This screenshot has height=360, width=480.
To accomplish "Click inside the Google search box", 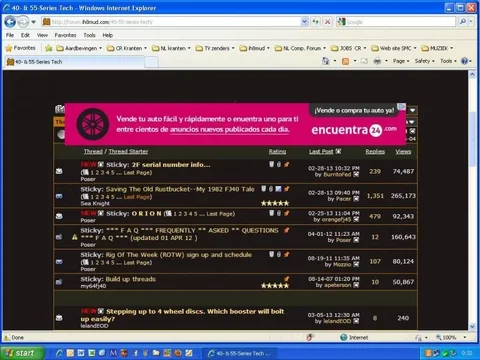I will tap(397, 22).
